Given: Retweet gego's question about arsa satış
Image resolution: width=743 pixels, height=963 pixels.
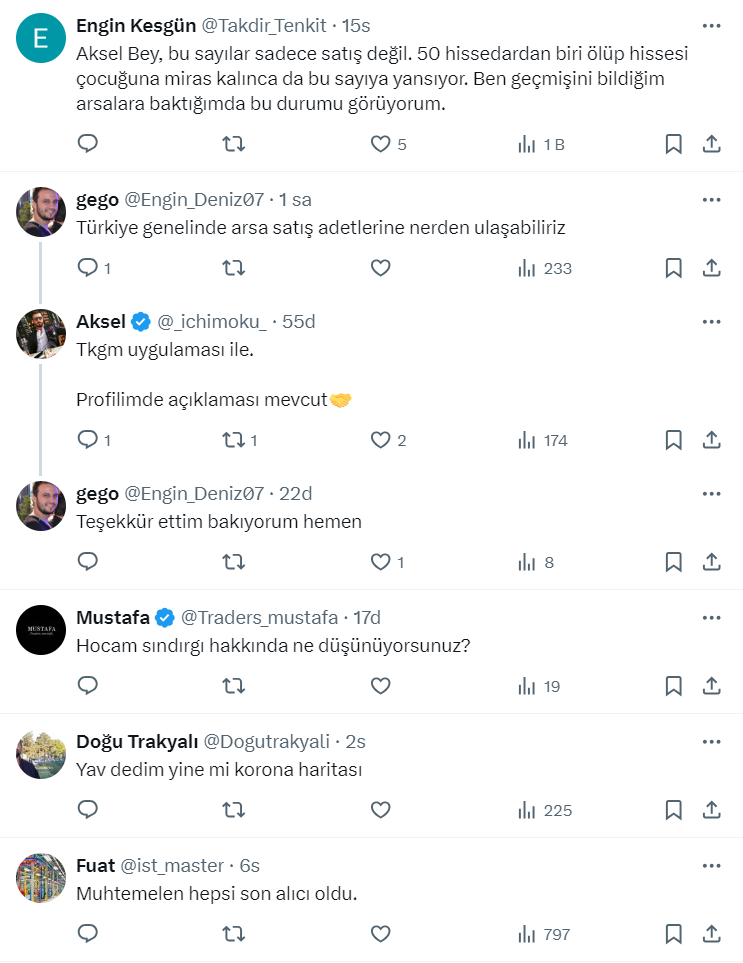Looking at the screenshot, I should 233,268.
